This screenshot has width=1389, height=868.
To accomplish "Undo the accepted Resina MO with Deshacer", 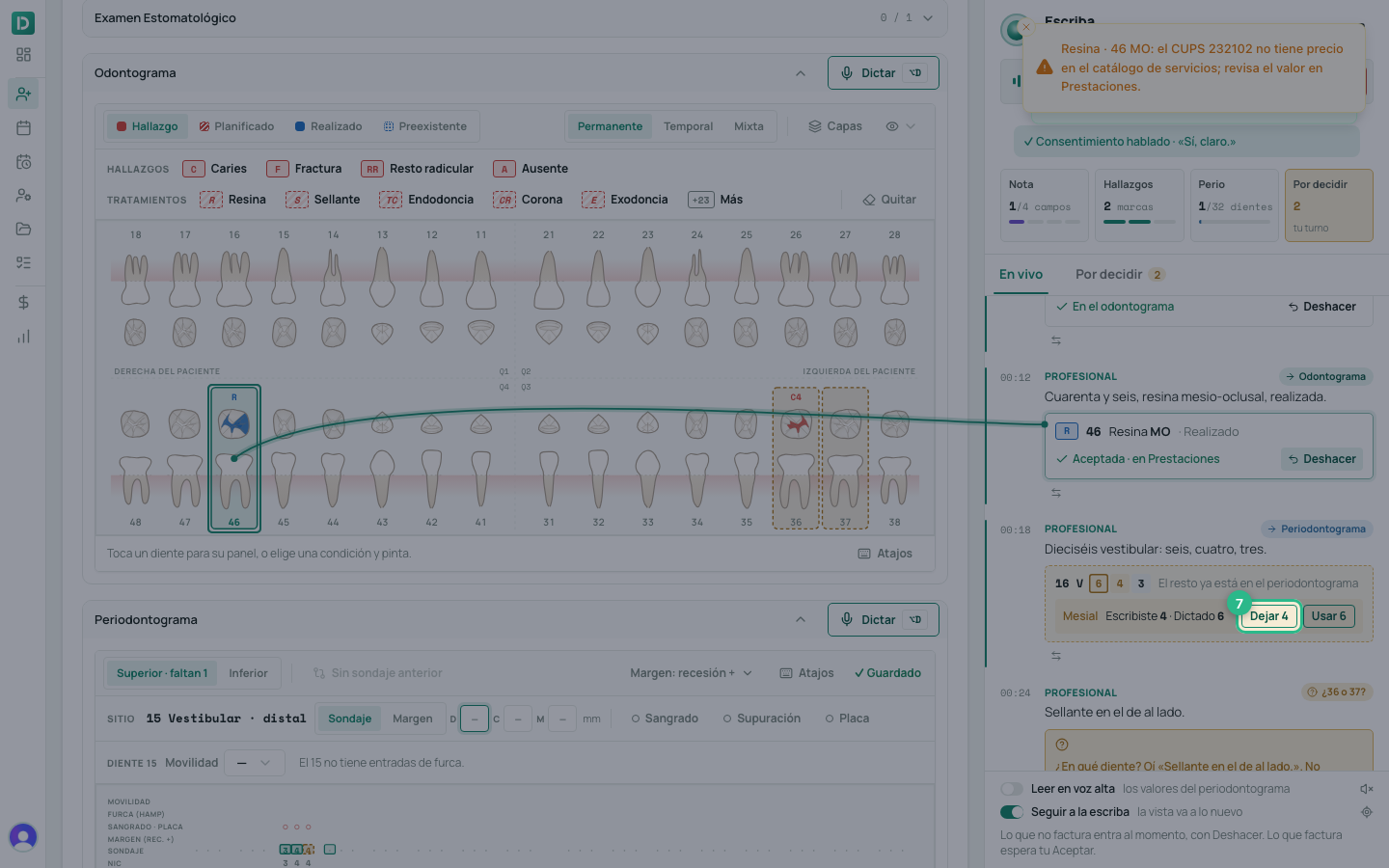I will click(x=1321, y=459).
